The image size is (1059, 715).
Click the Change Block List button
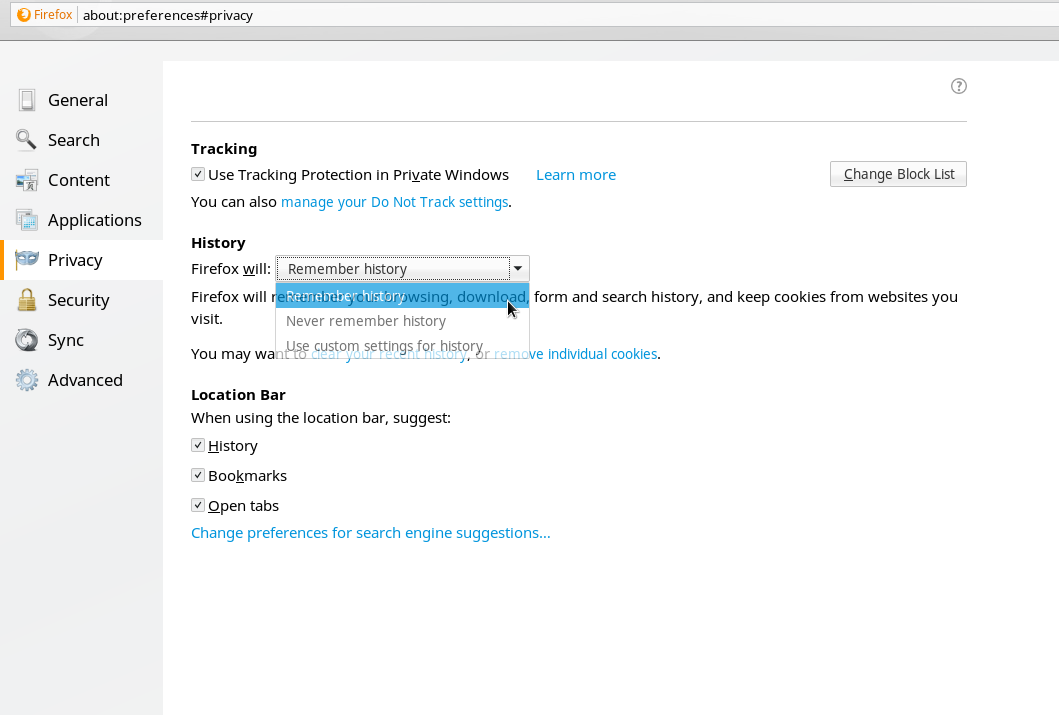point(898,174)
